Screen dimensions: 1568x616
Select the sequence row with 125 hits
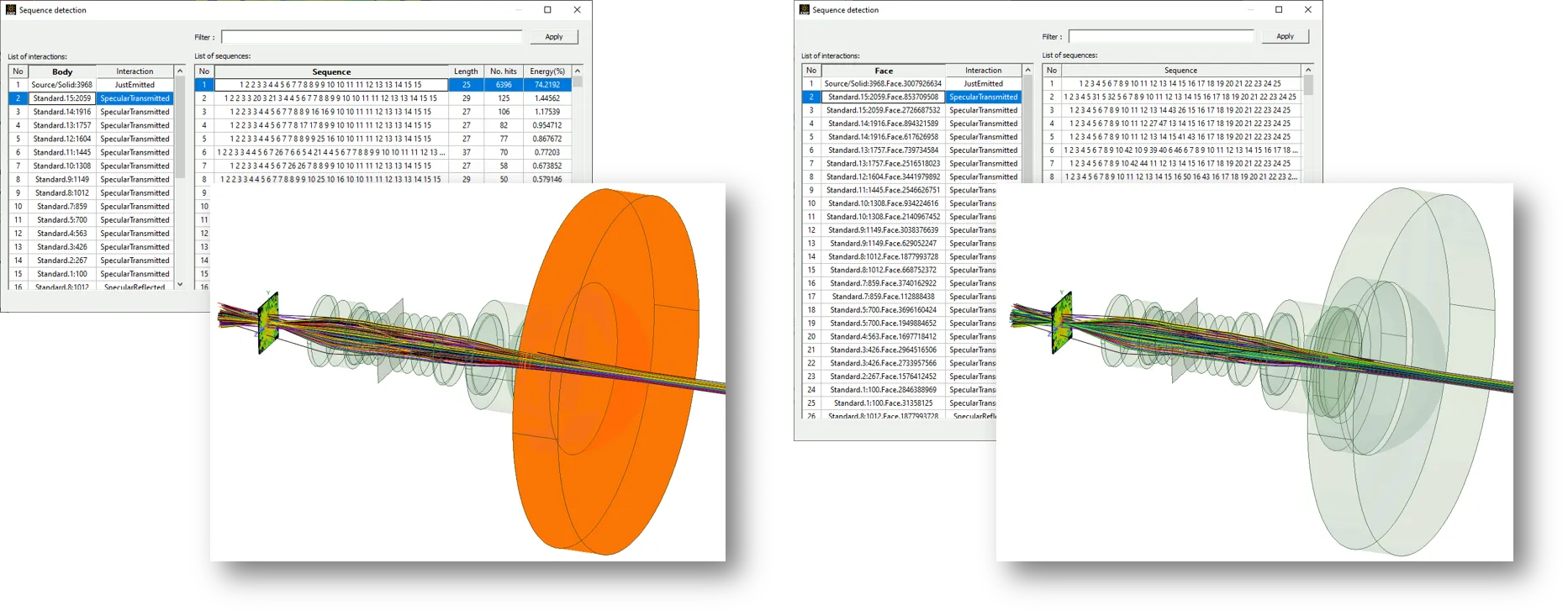pos(503,98)
